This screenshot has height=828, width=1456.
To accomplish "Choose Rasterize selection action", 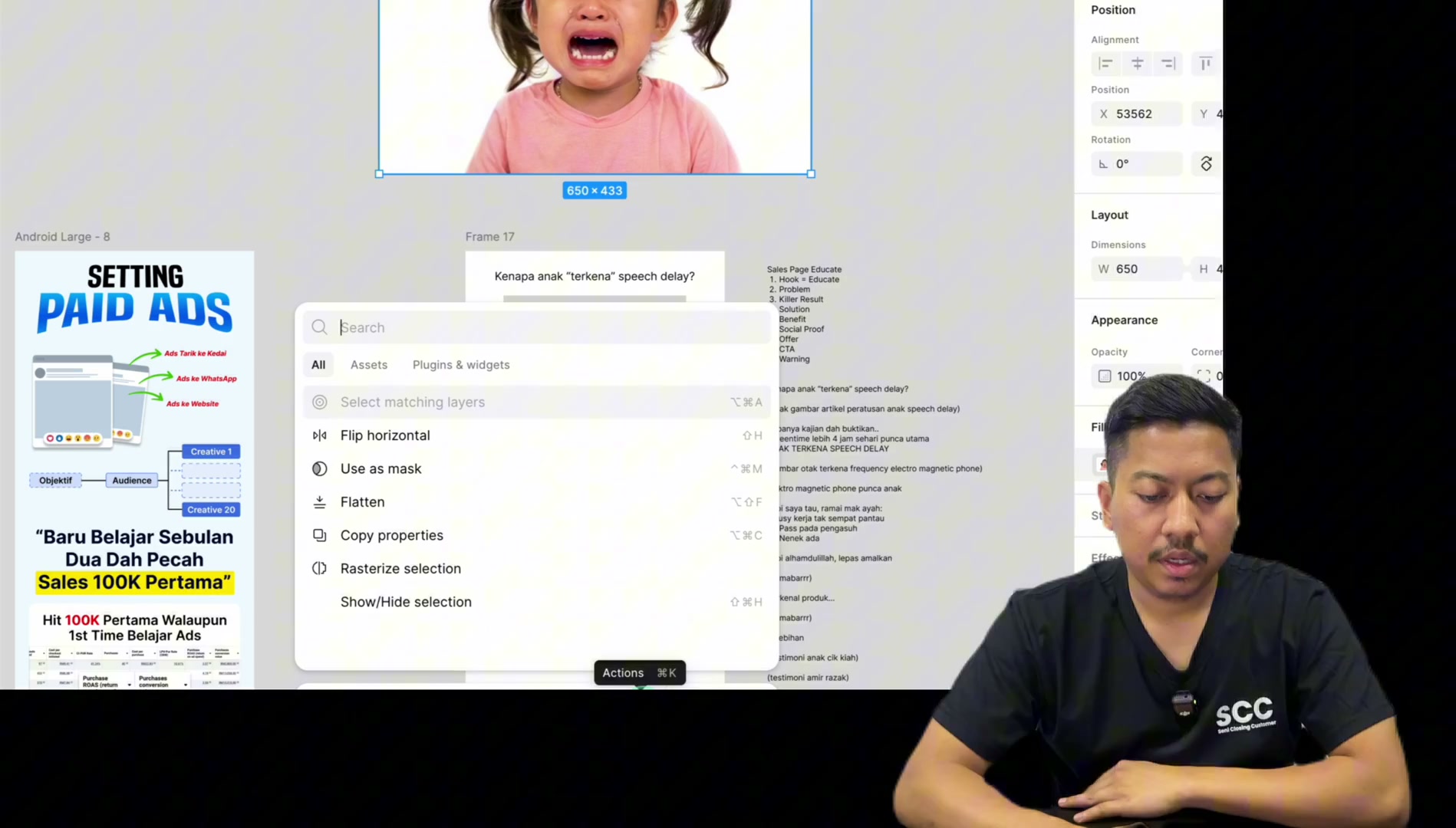I will [537, 569].
